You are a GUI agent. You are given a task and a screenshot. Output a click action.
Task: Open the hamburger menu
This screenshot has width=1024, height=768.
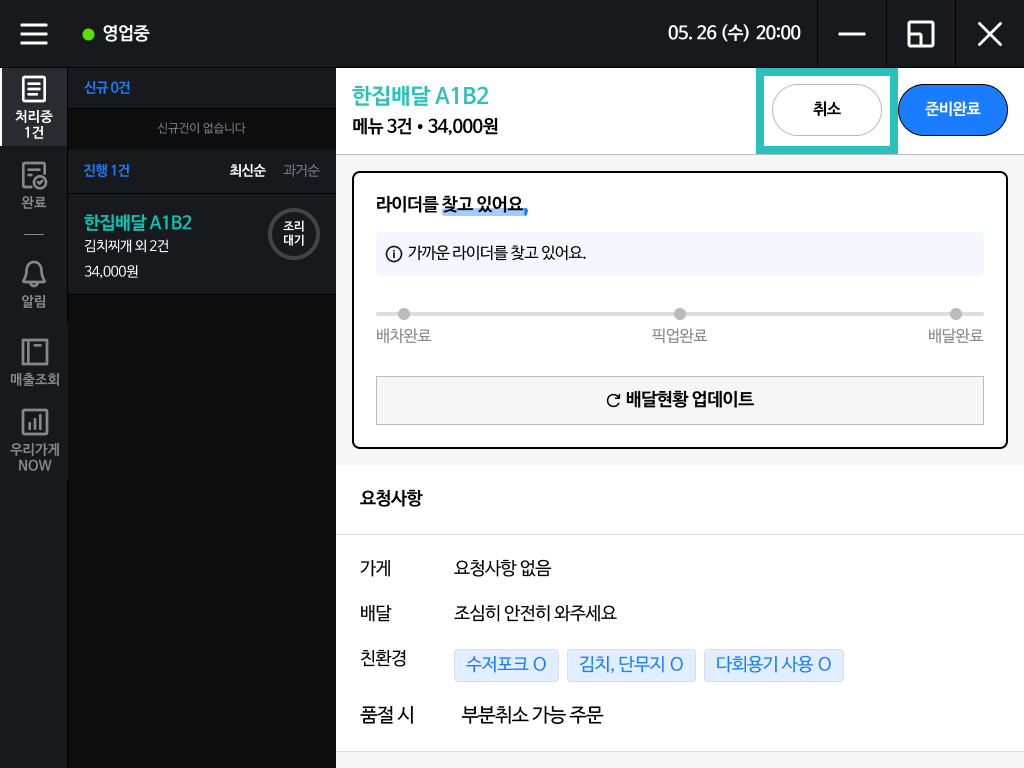point(34,33)
